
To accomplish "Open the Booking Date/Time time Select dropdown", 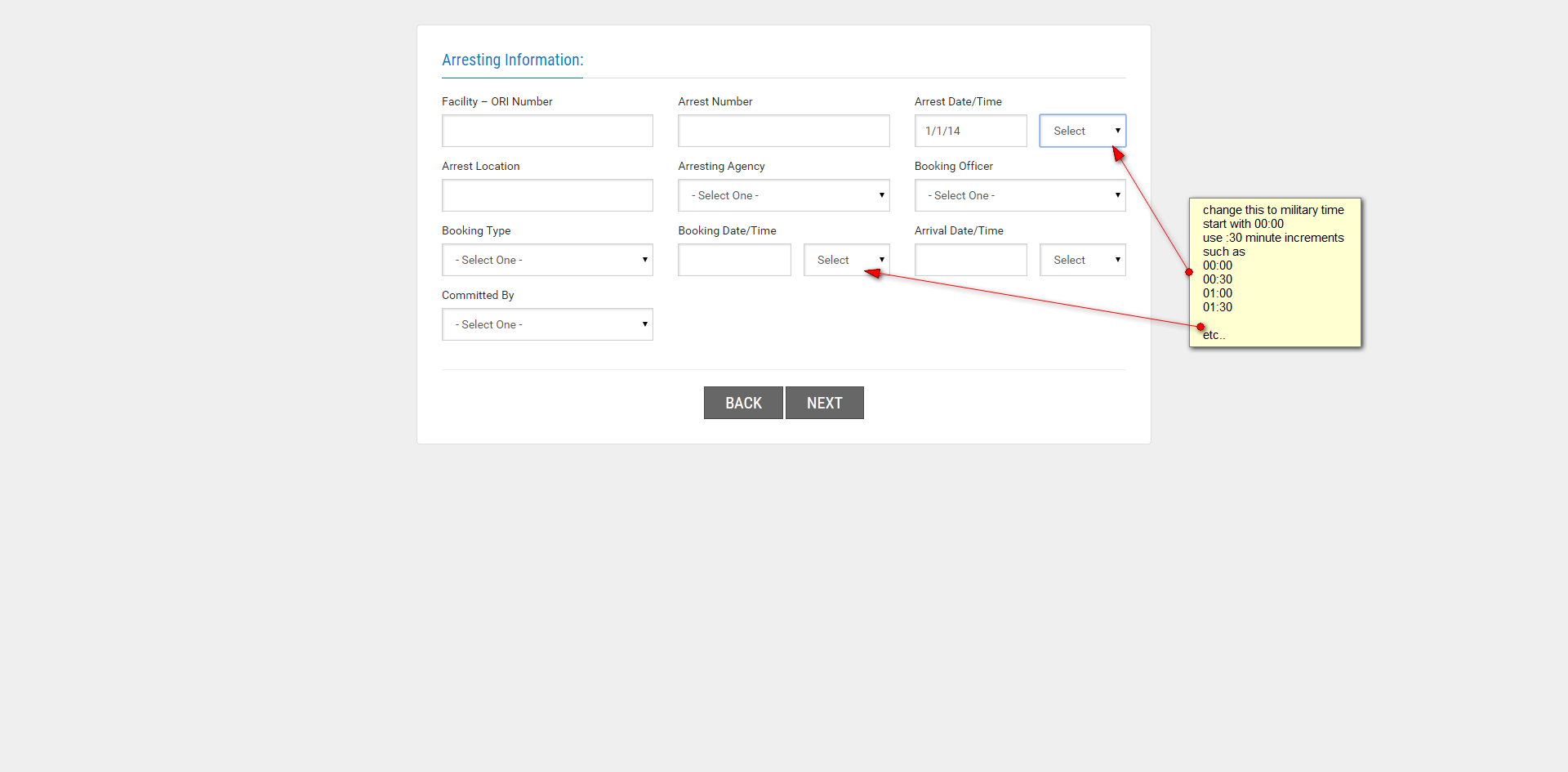I will pyautogui.click(x=846, y=260).
